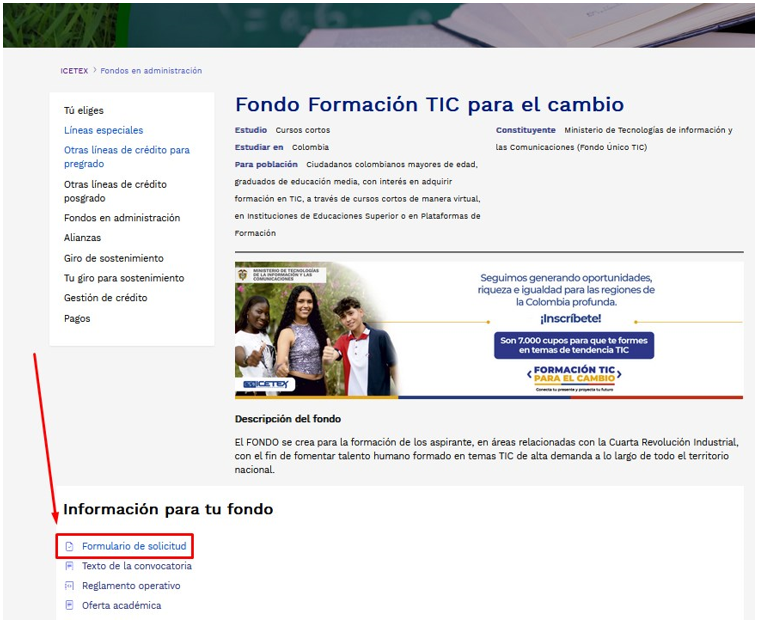757x622 pixels.
Task: Select Líneas especiales in sidebar menu
Action: pyautogui.click(x=103, y=130)
